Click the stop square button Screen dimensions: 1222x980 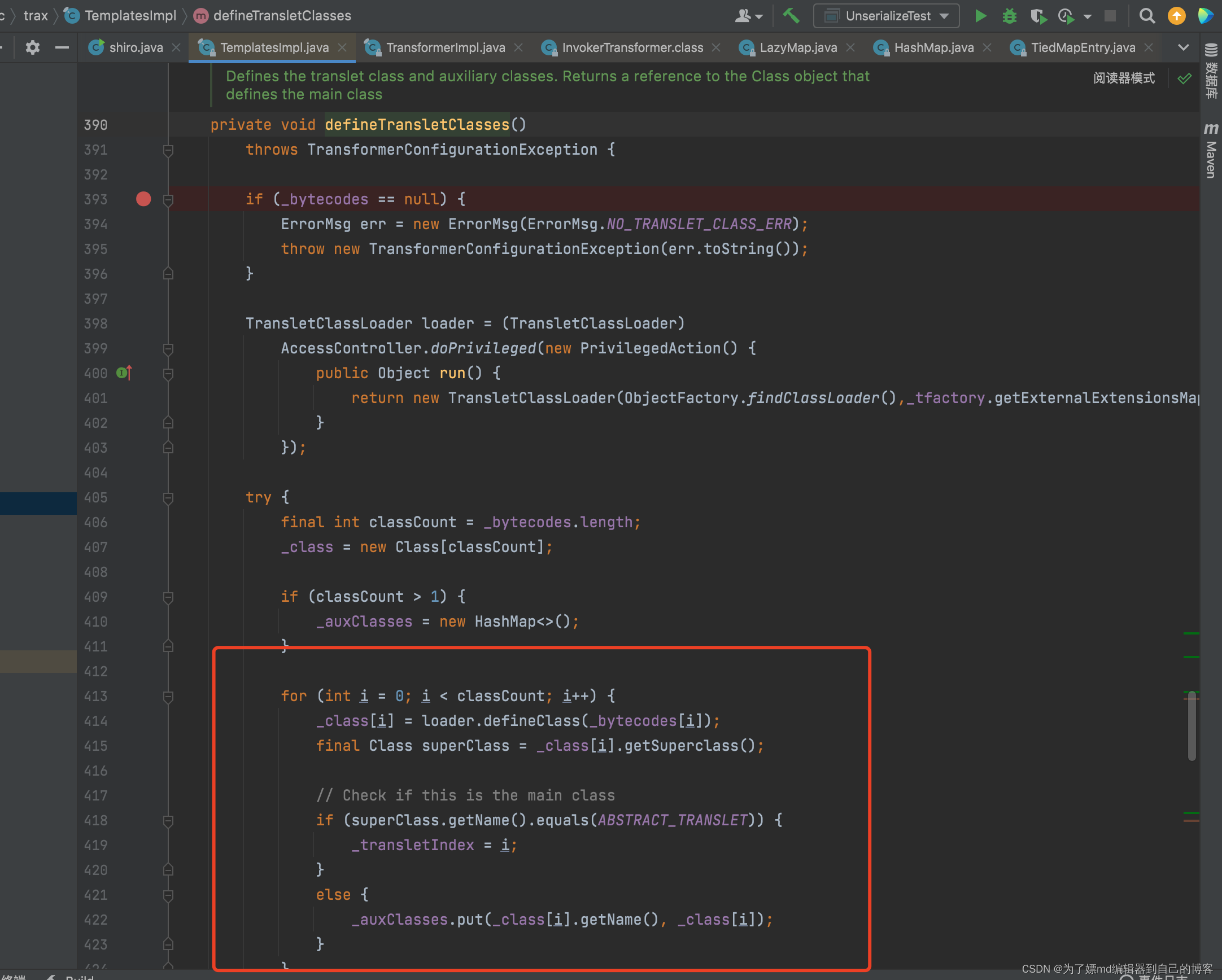pyautogui.click(x=1110, y=16)
